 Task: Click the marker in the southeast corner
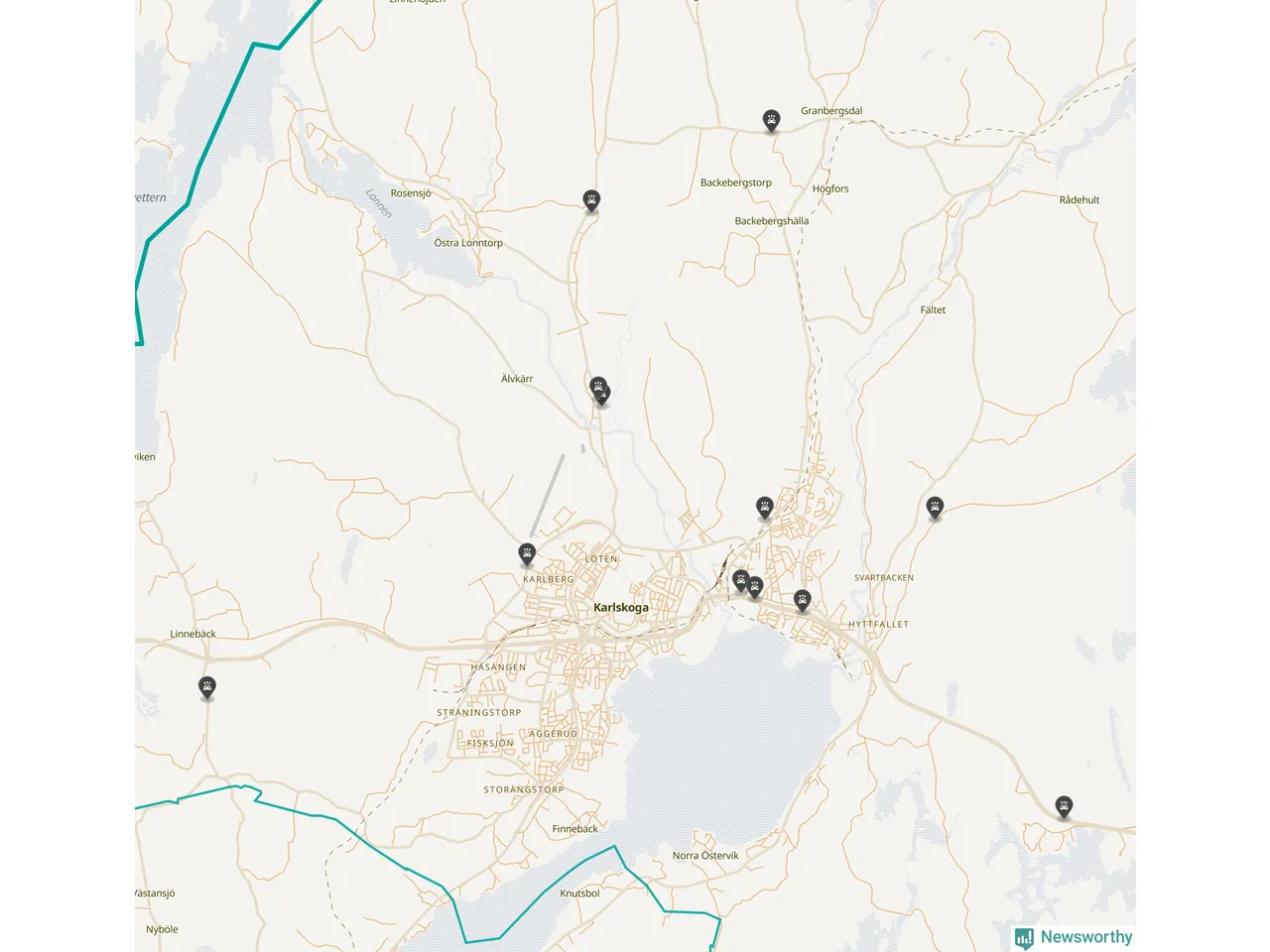[x=1064, y=806]
